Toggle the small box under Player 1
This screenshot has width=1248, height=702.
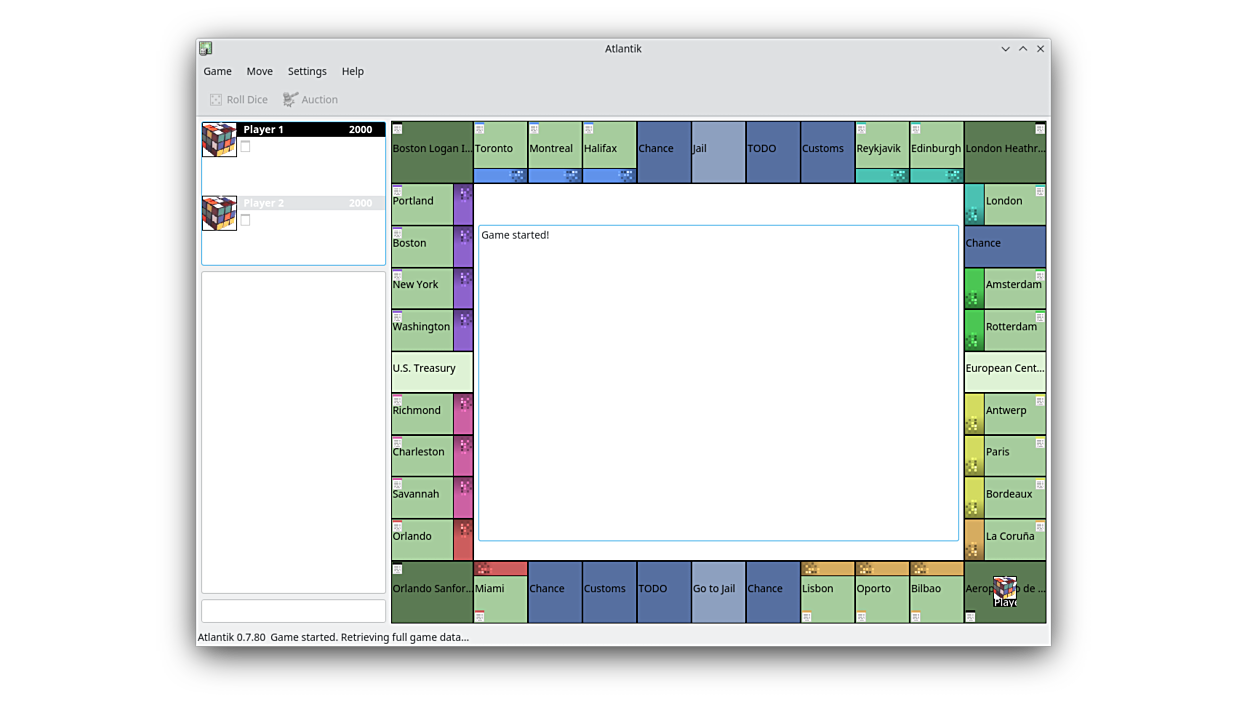pos(245,147)
